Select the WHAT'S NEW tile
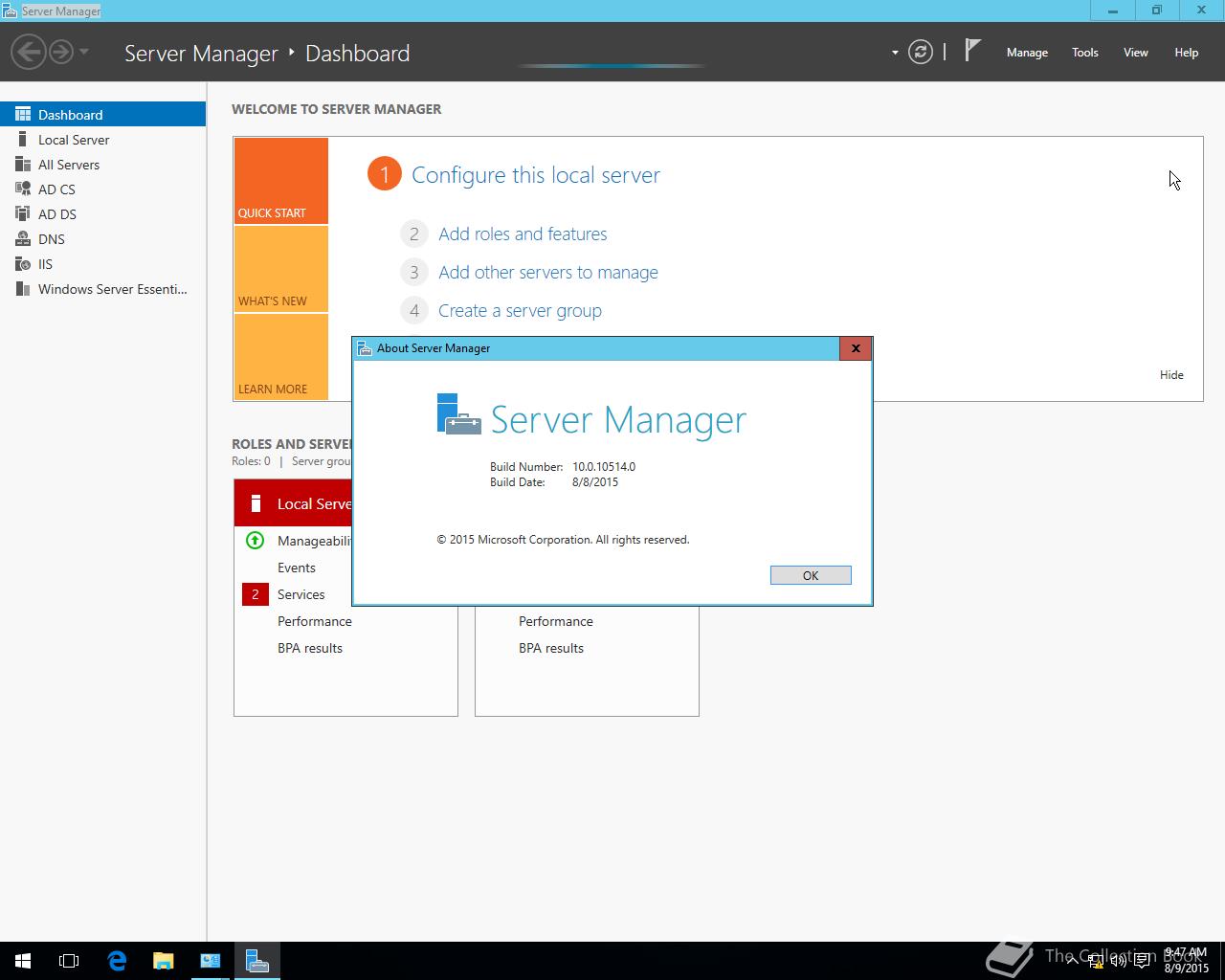 pyautogui.click(x=281, y=269)
